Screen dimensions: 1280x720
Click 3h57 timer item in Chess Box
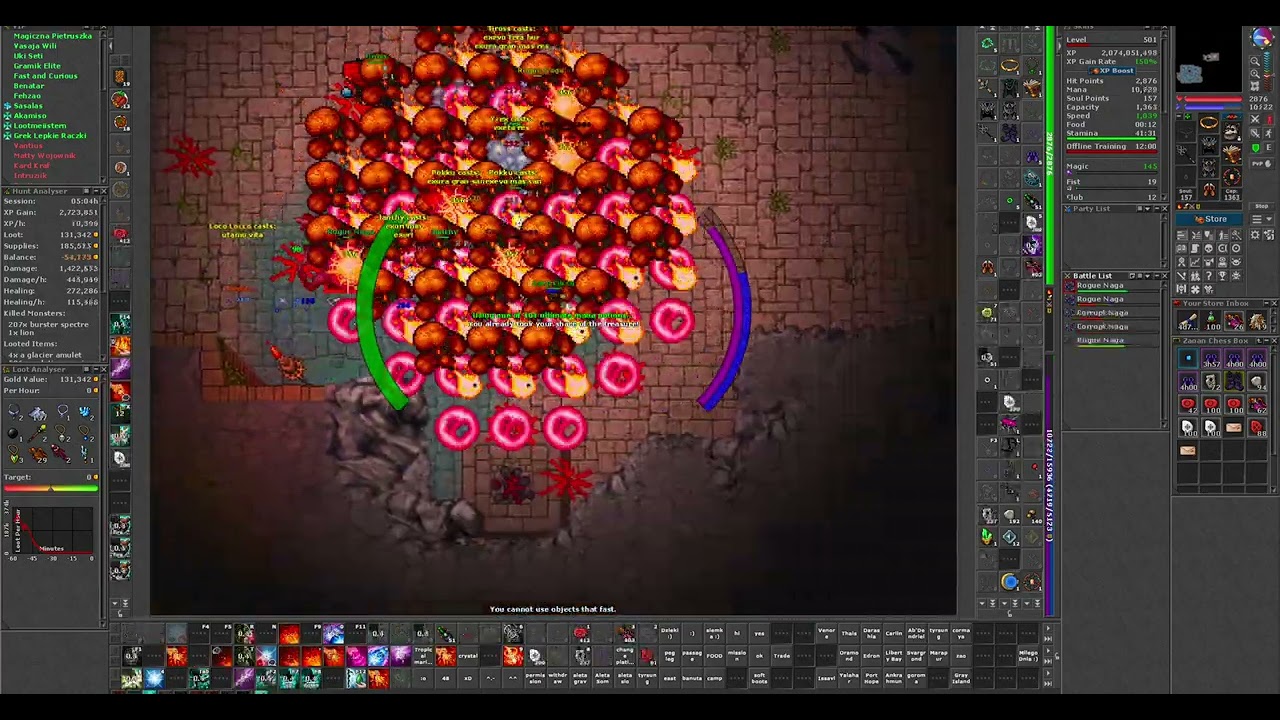1211,358
